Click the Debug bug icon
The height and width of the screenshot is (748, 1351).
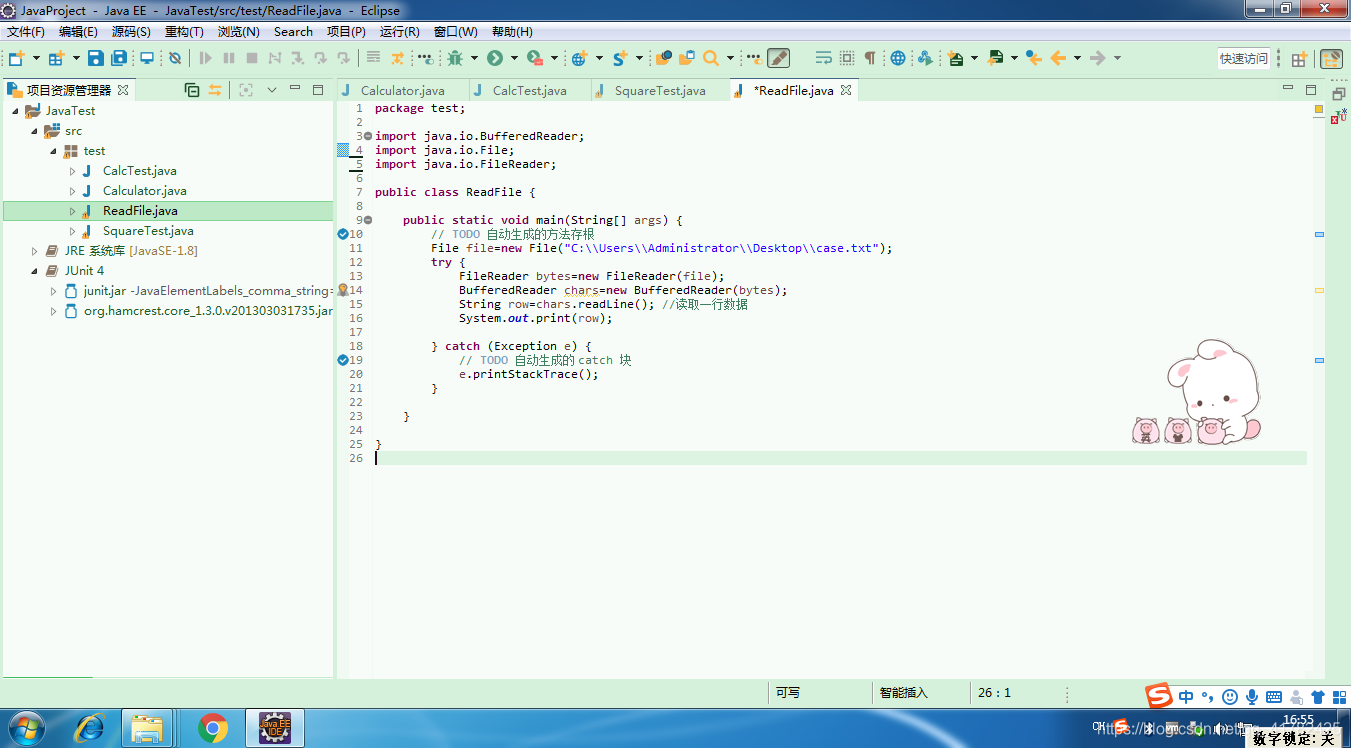455,58
